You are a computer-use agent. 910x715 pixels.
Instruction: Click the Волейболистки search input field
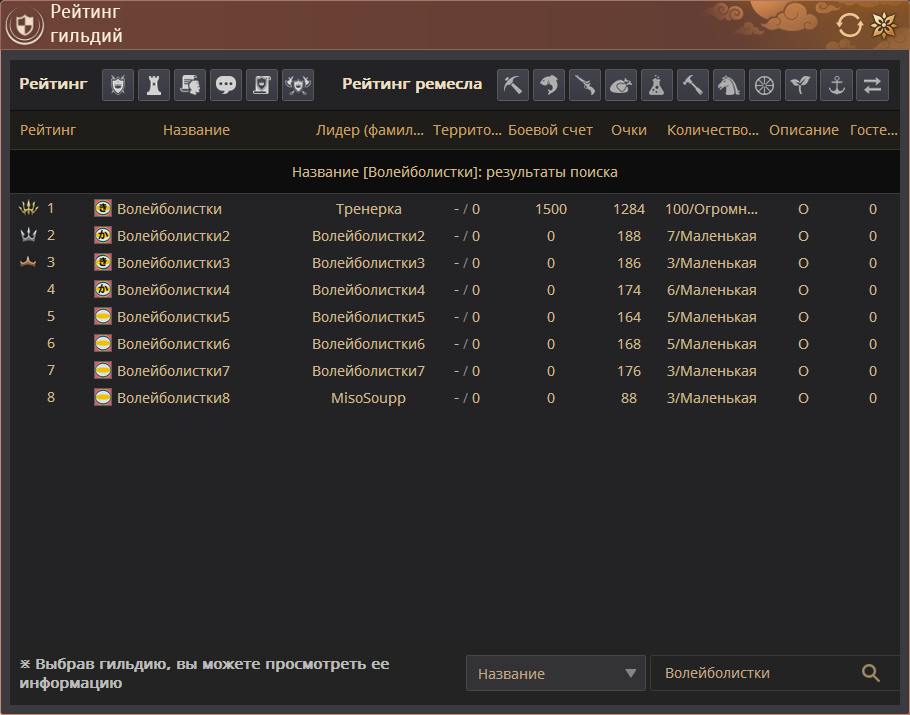coord(755,673)
